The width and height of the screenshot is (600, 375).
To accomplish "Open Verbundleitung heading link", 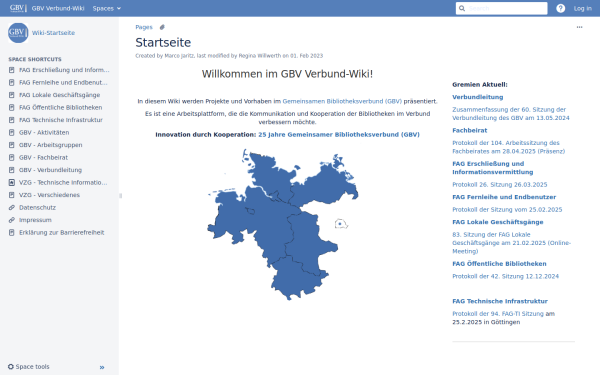I will [478, 97].
